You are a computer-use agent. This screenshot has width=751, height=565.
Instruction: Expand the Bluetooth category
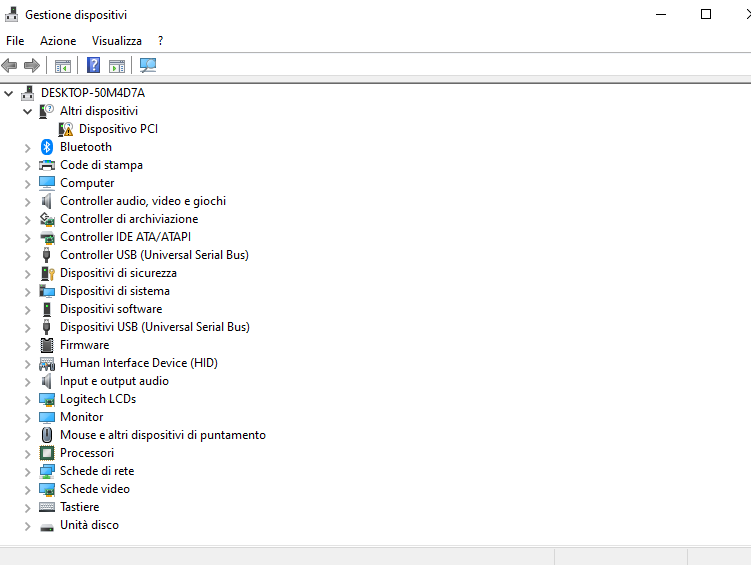[x=27, y=148]
